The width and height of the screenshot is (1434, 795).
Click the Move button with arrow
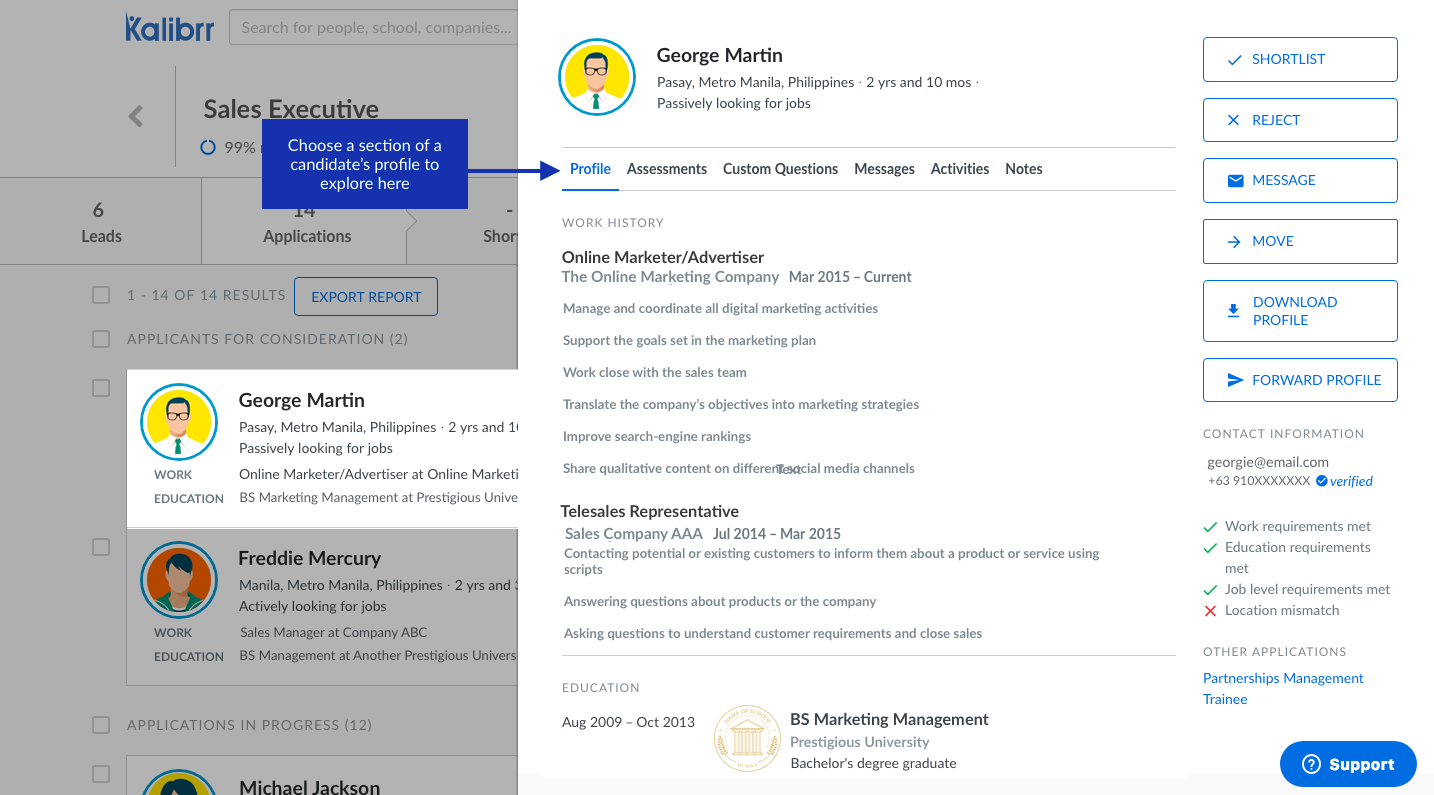click(1299, 241)
